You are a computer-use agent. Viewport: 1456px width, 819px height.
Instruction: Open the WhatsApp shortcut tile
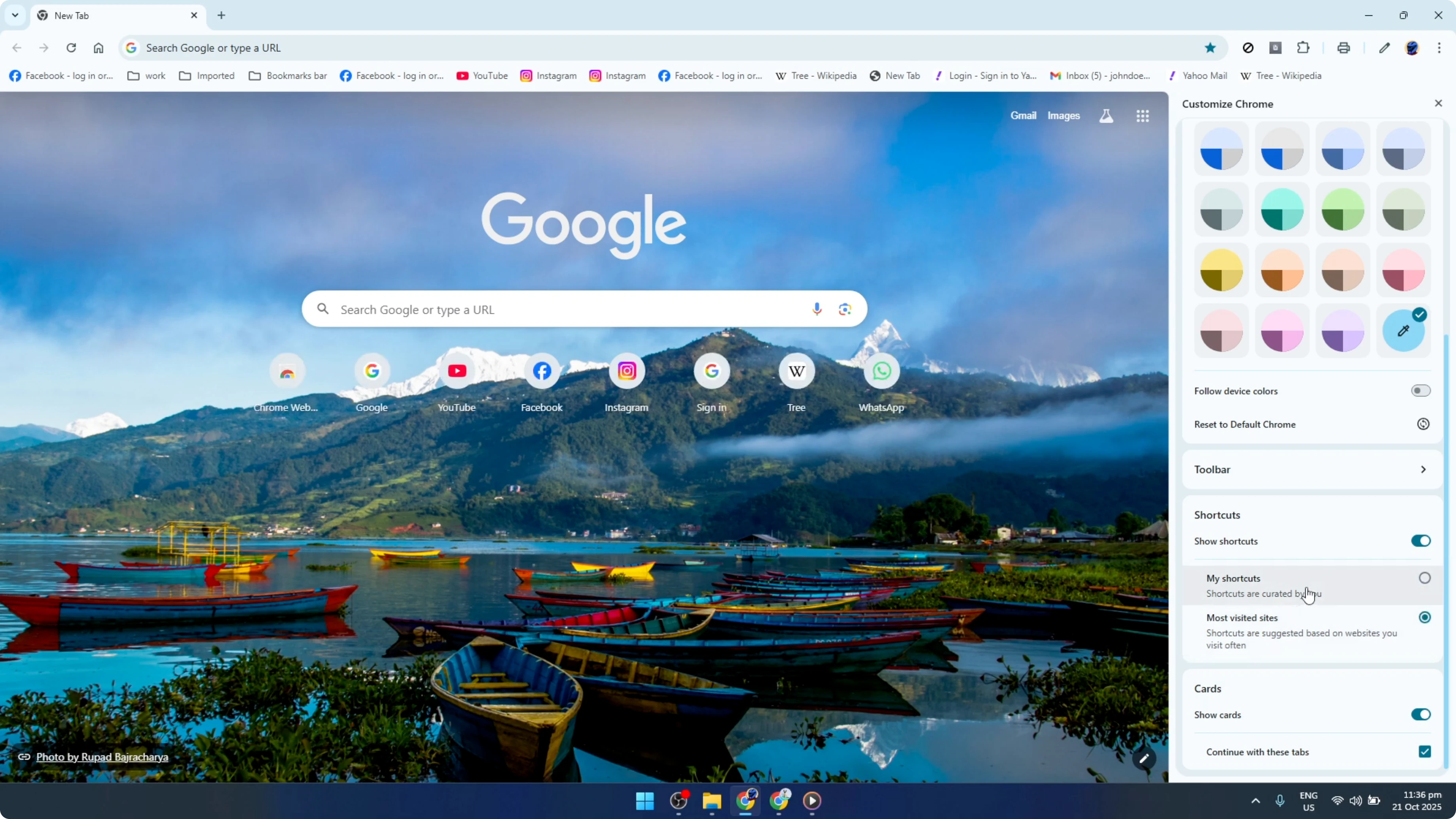coord(882,383)
